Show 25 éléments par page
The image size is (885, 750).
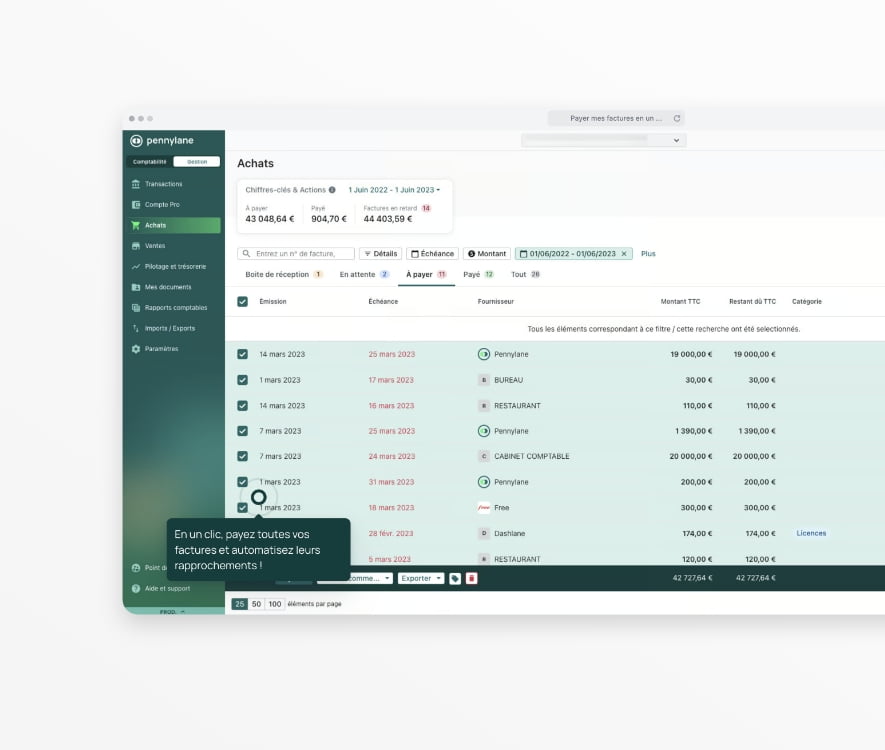tap(239, 604)
